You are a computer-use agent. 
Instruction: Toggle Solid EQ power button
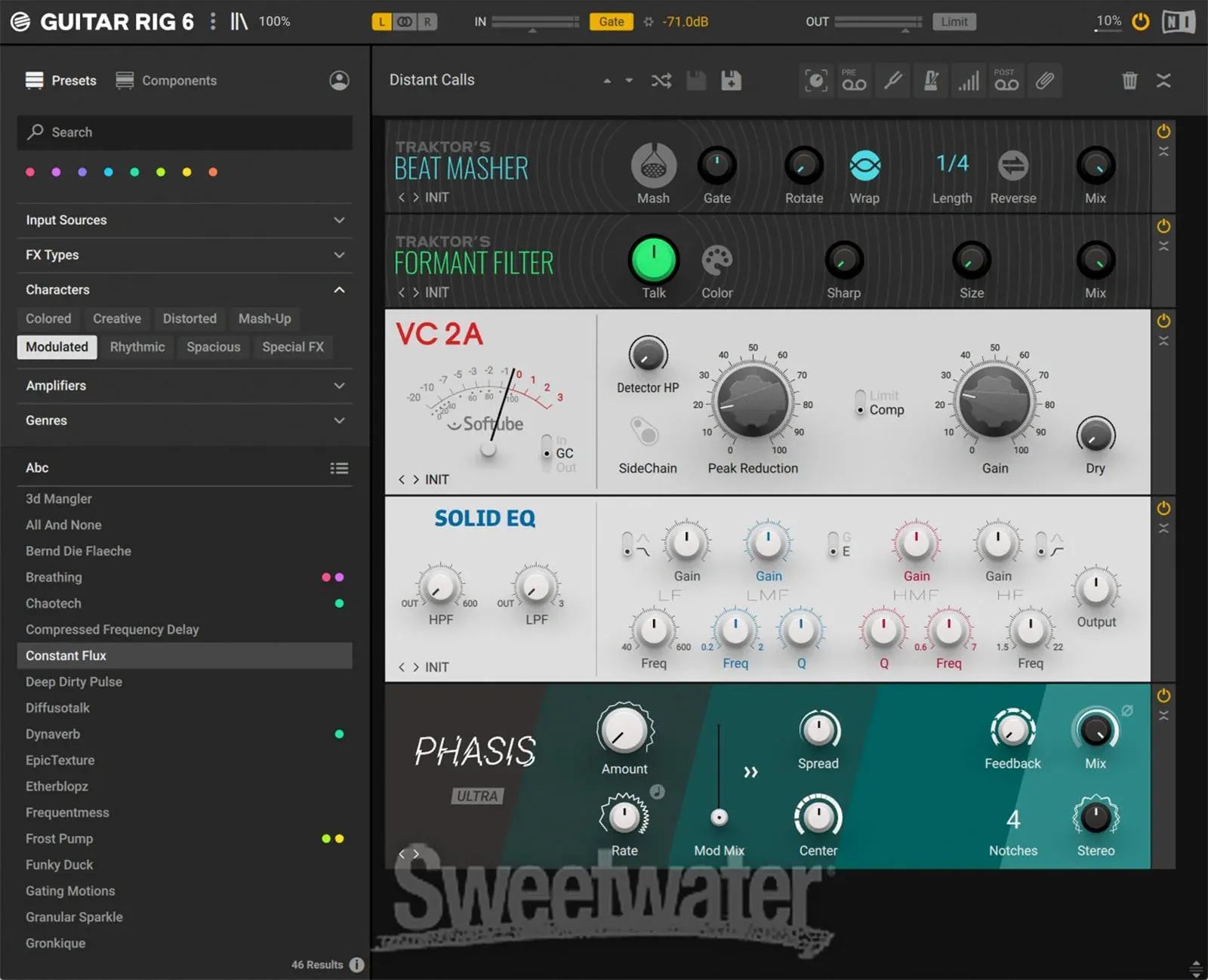coord(1163,507)
